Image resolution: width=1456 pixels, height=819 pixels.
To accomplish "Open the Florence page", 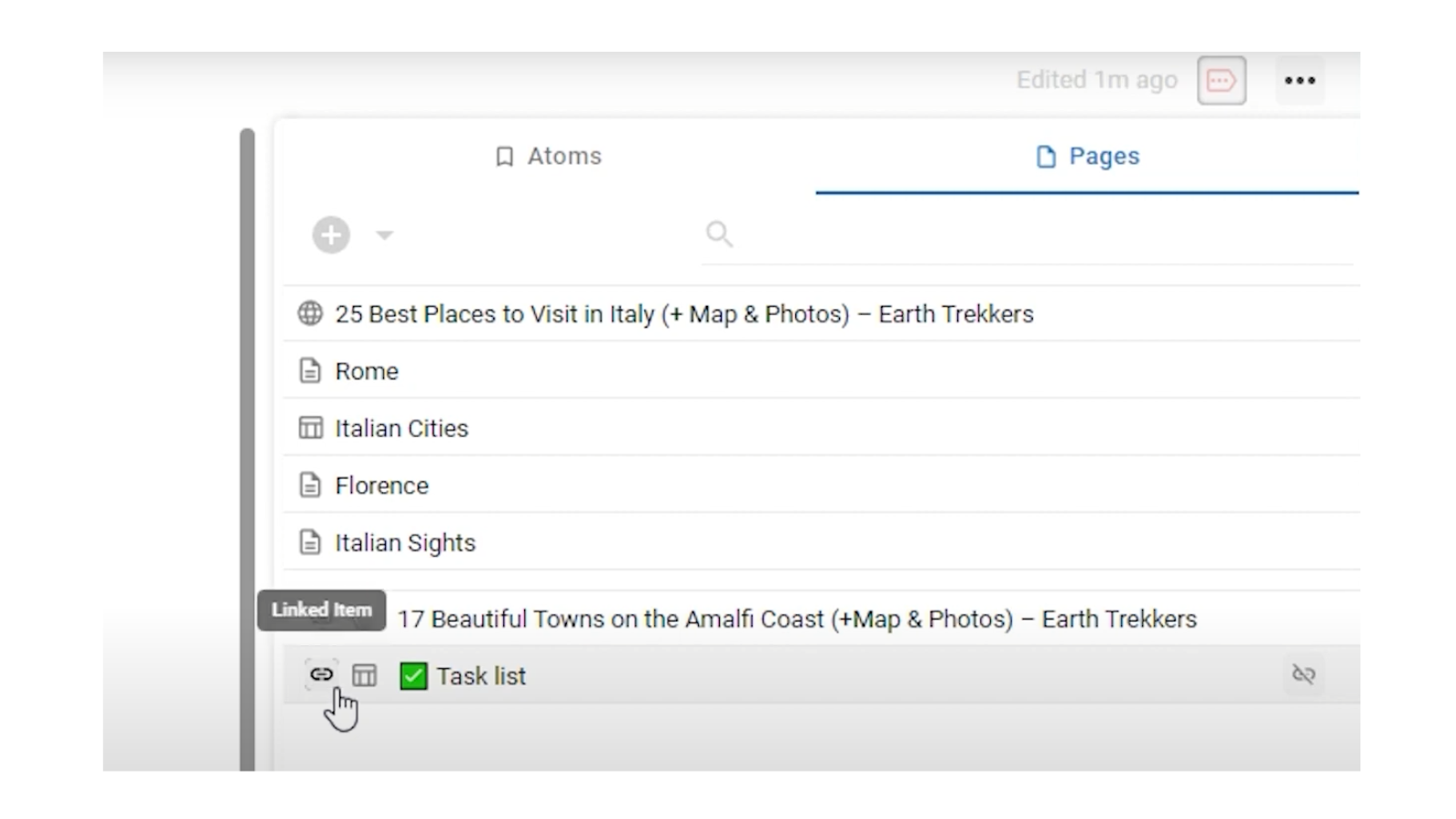I will tap(381, 486).
